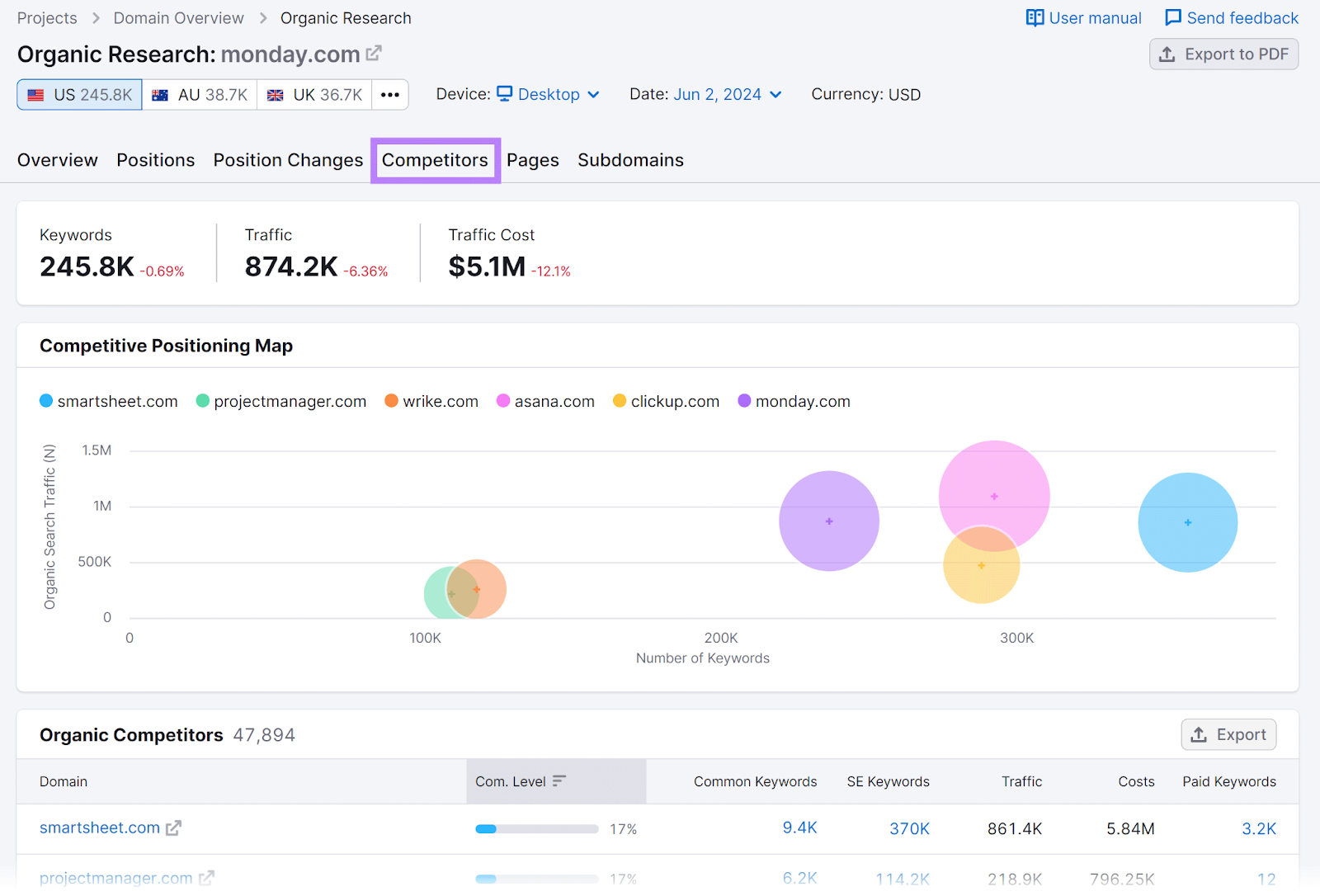Screen dimensions: 1320x896
Task: Switch to the Subdomains tab
Action: (x=630, y=160)
